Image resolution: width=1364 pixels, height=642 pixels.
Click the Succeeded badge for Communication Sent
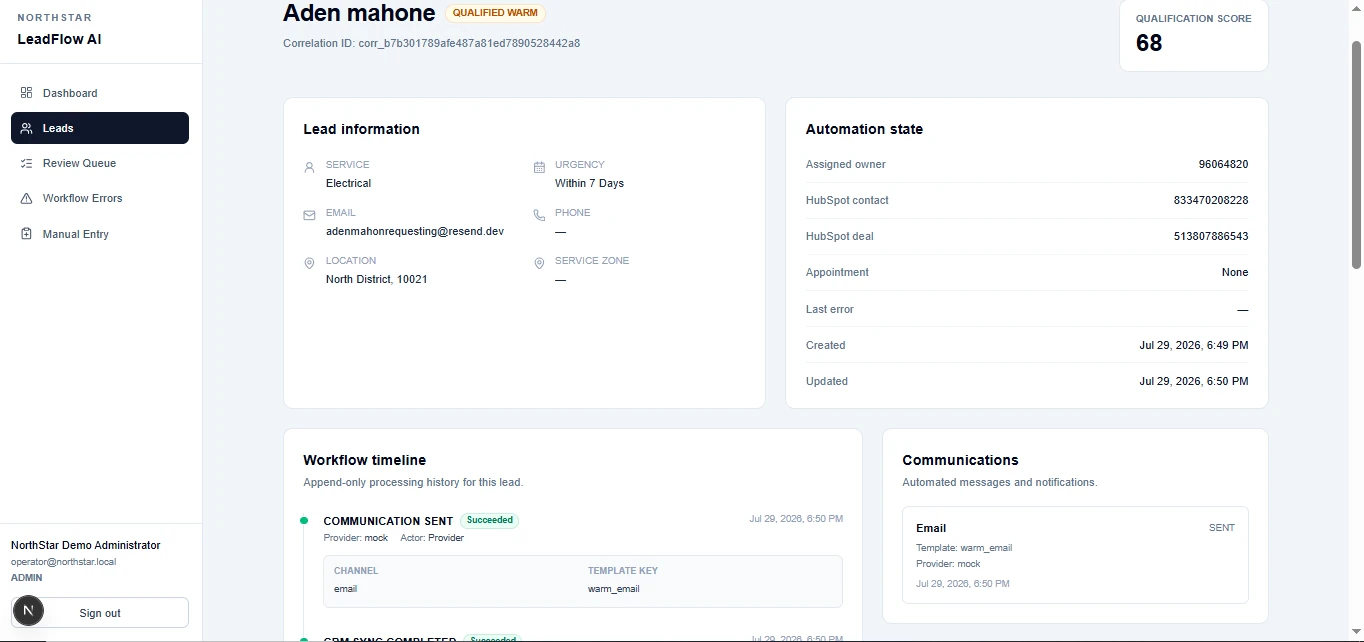click(490, 520)
